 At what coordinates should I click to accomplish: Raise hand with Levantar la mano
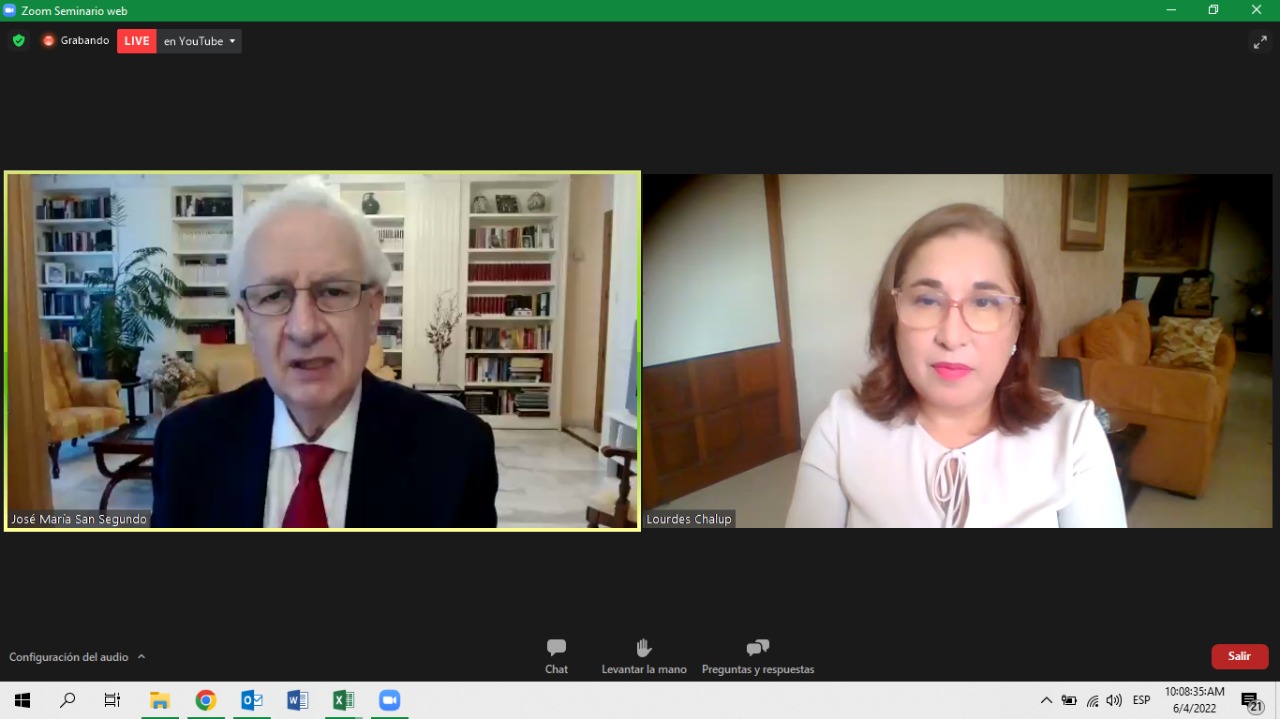point(644,656)
